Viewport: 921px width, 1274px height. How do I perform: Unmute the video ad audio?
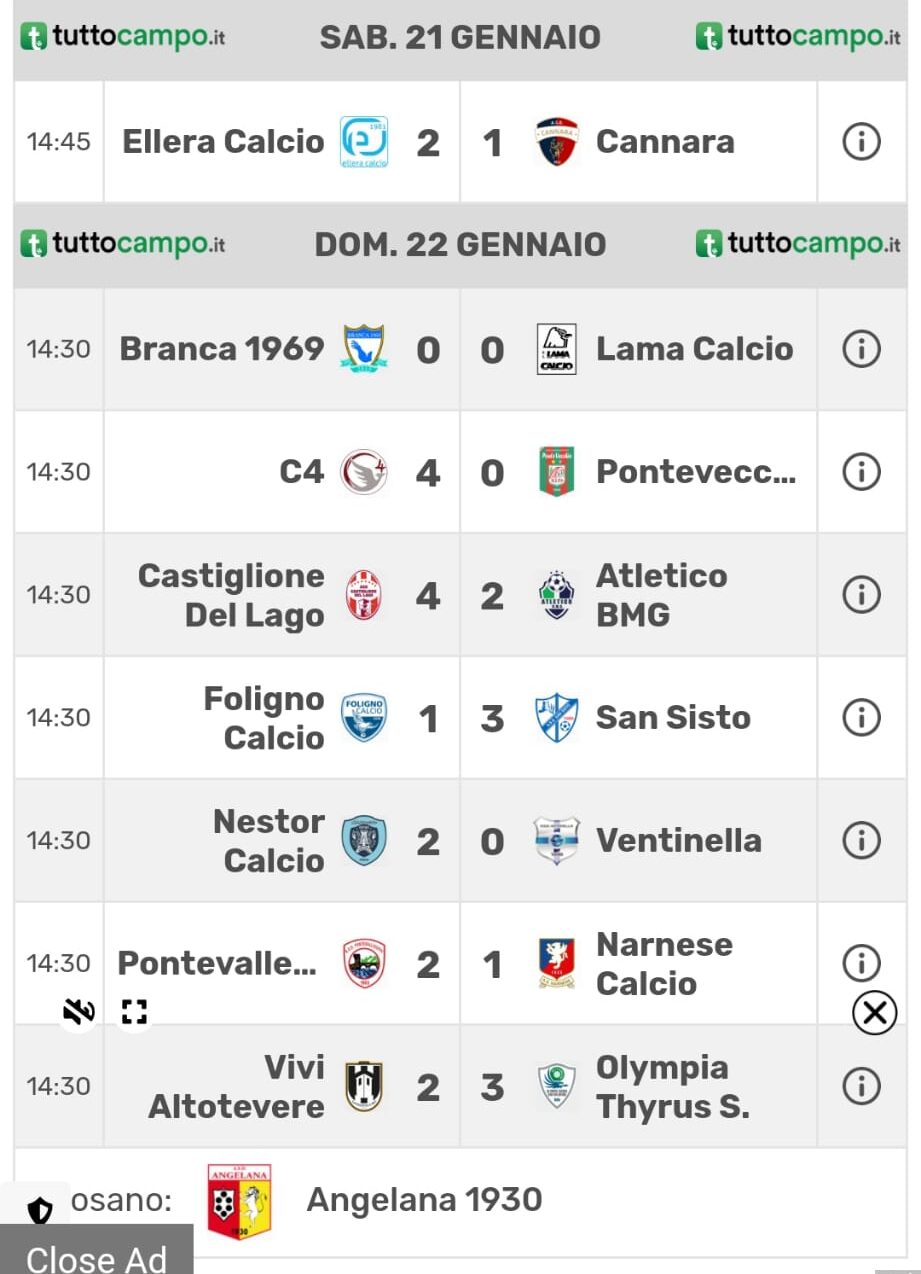coord(78,1012)
